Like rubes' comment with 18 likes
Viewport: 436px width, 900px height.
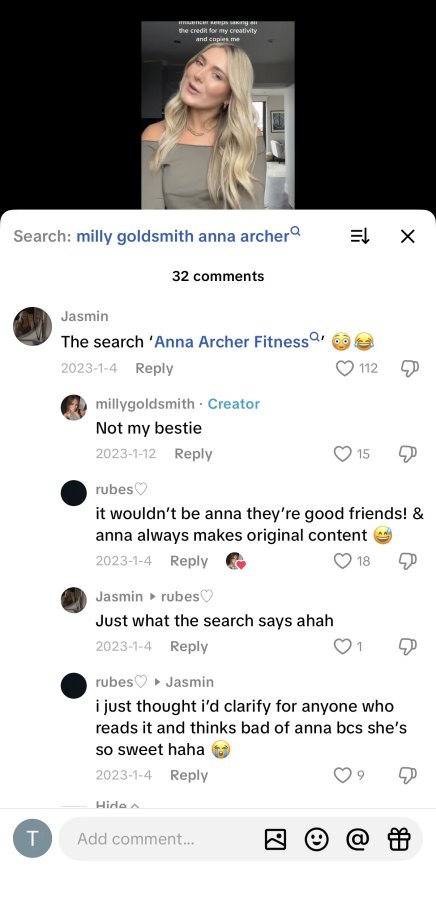coord(342,561)
